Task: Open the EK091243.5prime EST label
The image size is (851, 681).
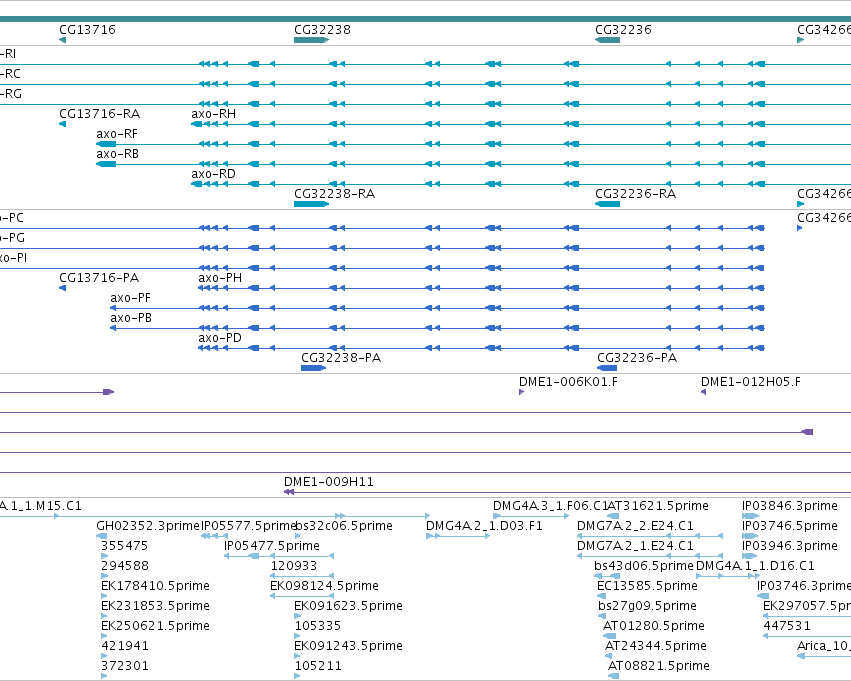Action: tap(348, 647)
